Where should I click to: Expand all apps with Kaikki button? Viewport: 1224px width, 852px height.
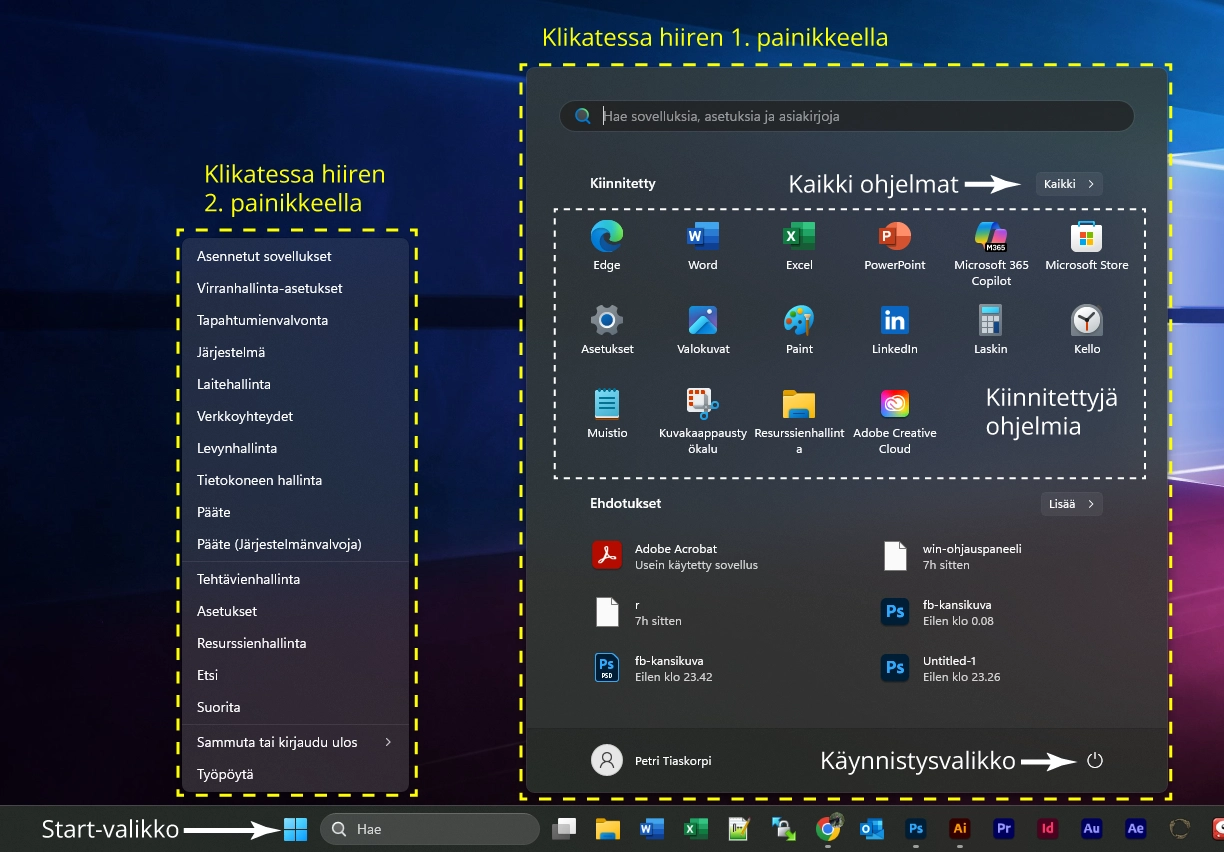pos(1069,184)
